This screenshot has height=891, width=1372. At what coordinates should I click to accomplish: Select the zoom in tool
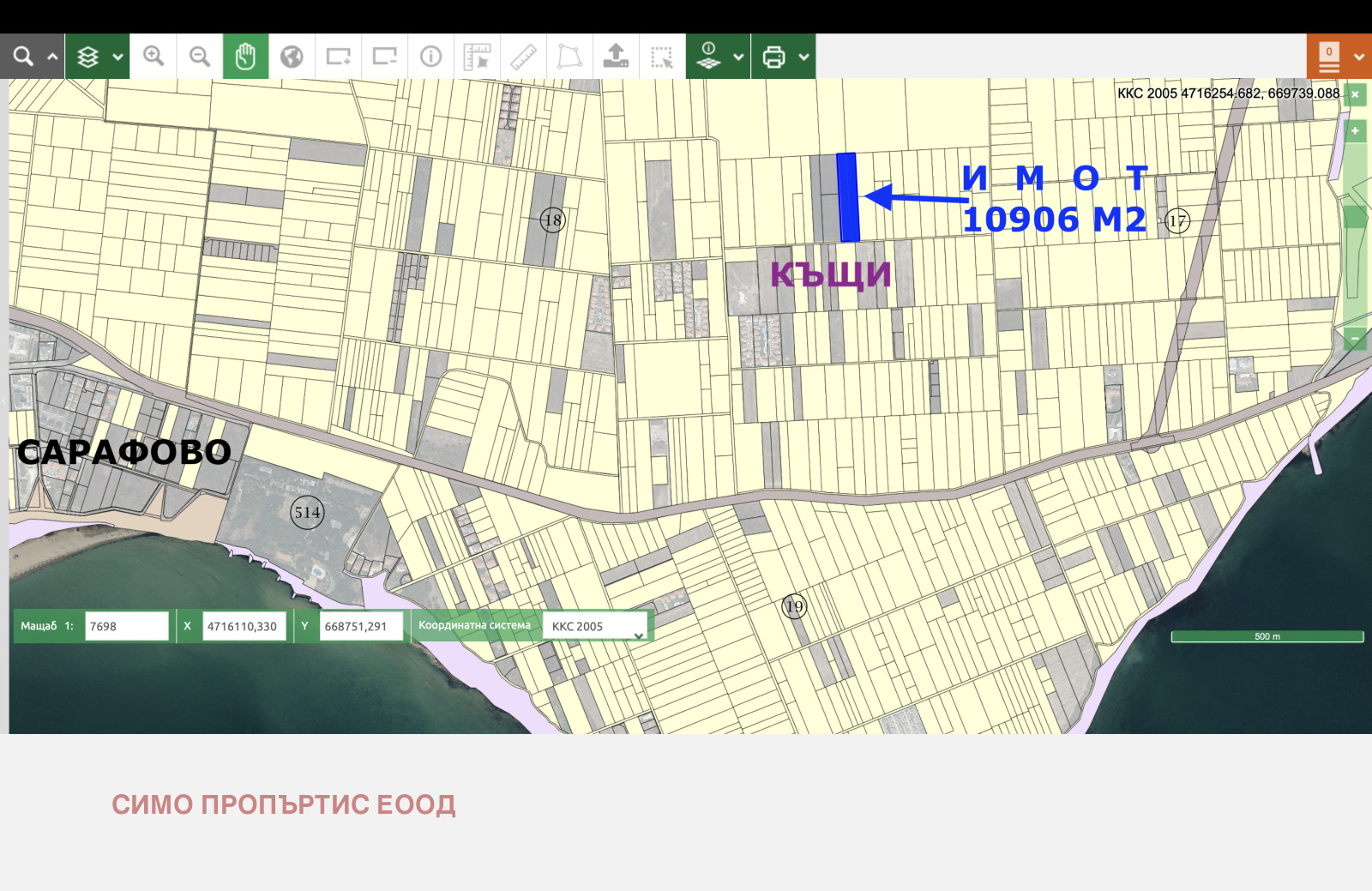coord(153,57)
